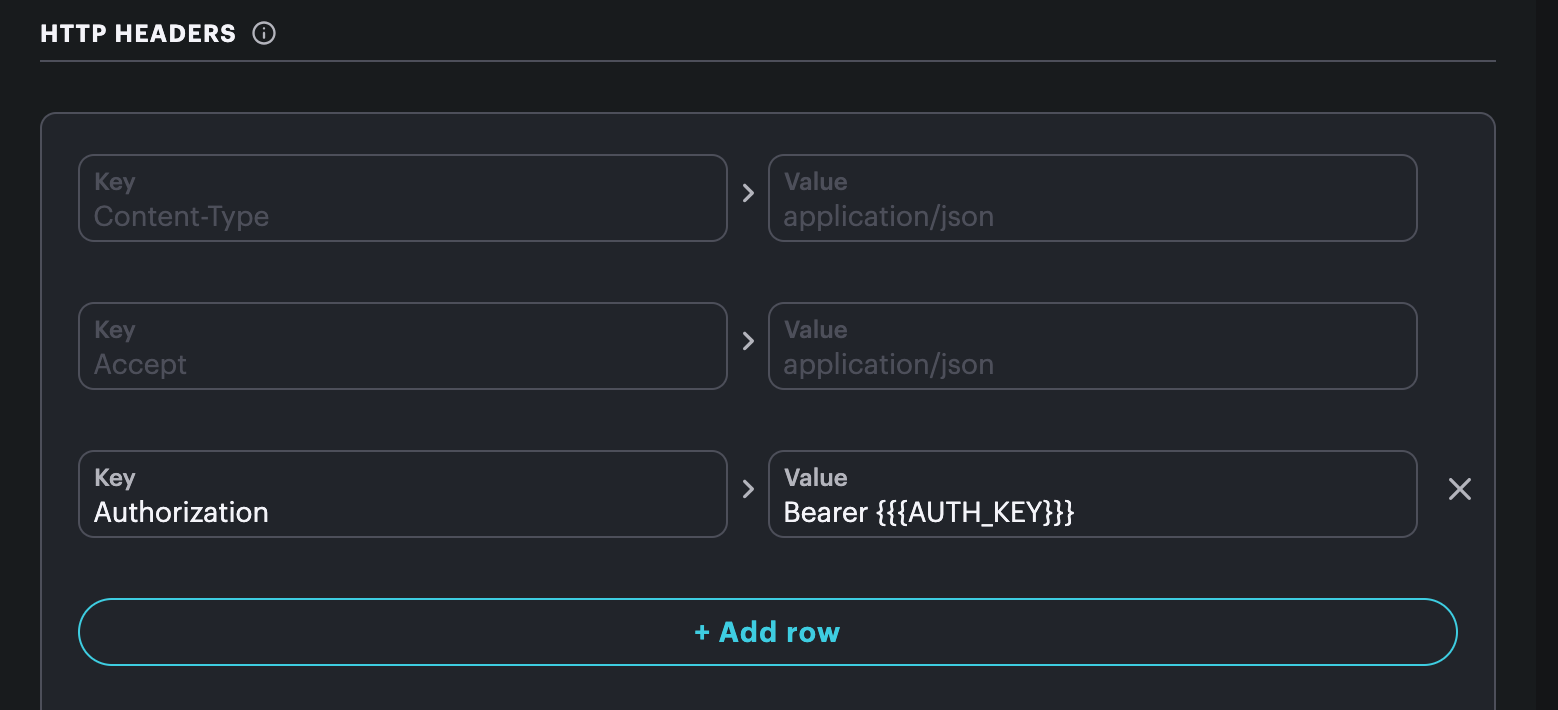Click the Key label in the Authorization row
The height and width of the screenshot is (710, 1558).
click(115, 478)
